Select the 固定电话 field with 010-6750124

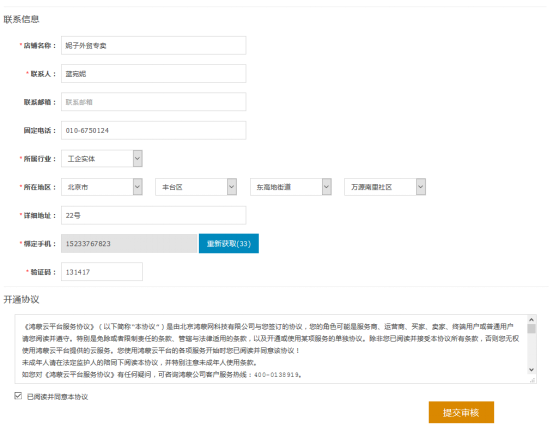(x=153, y=130)
